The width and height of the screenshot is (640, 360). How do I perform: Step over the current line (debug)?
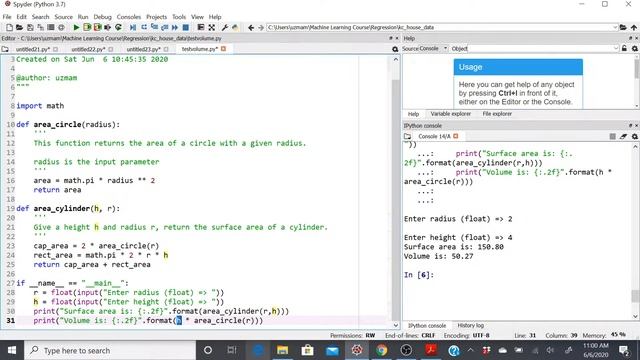pyautogui.click(x=144, y=27)
